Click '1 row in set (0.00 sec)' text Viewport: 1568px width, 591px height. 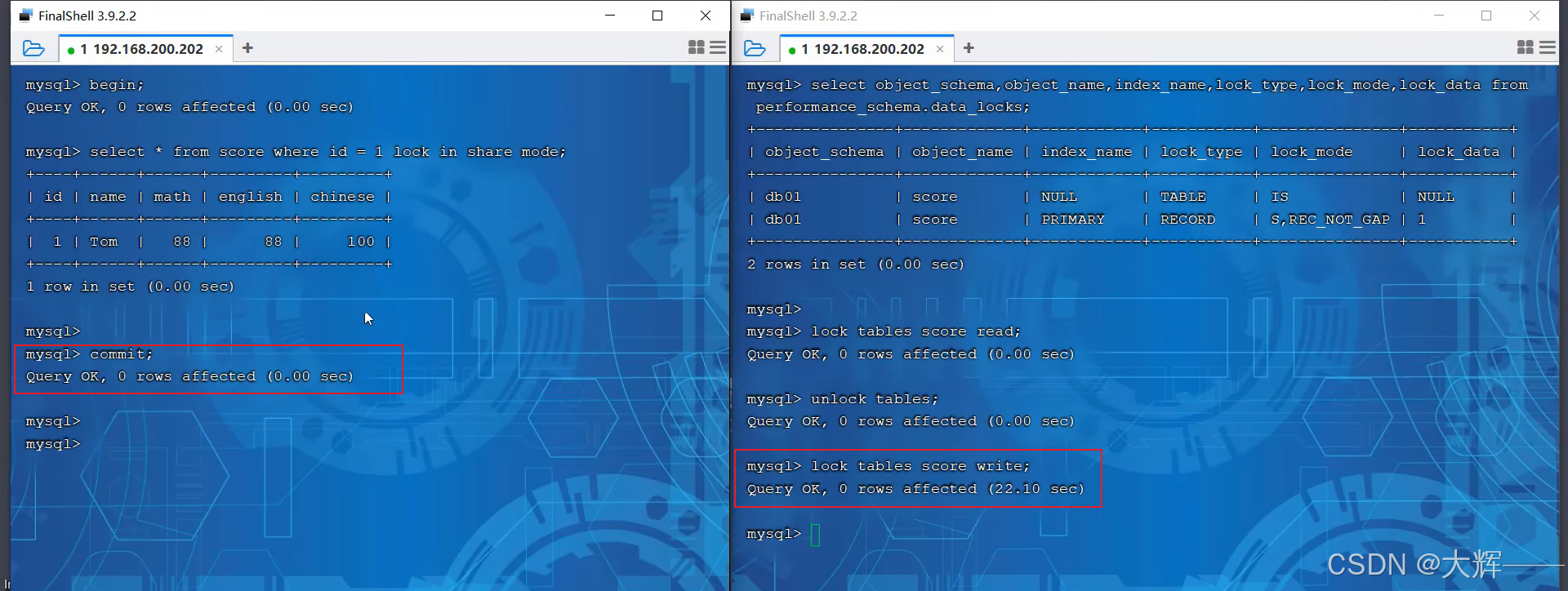point(130,287)
